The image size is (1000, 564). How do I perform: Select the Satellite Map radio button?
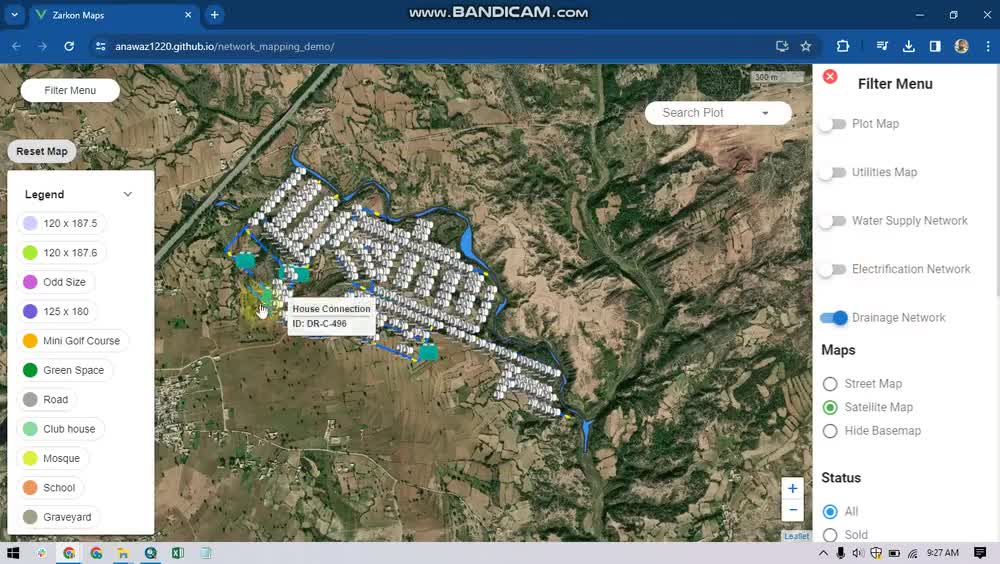point(830,407)
